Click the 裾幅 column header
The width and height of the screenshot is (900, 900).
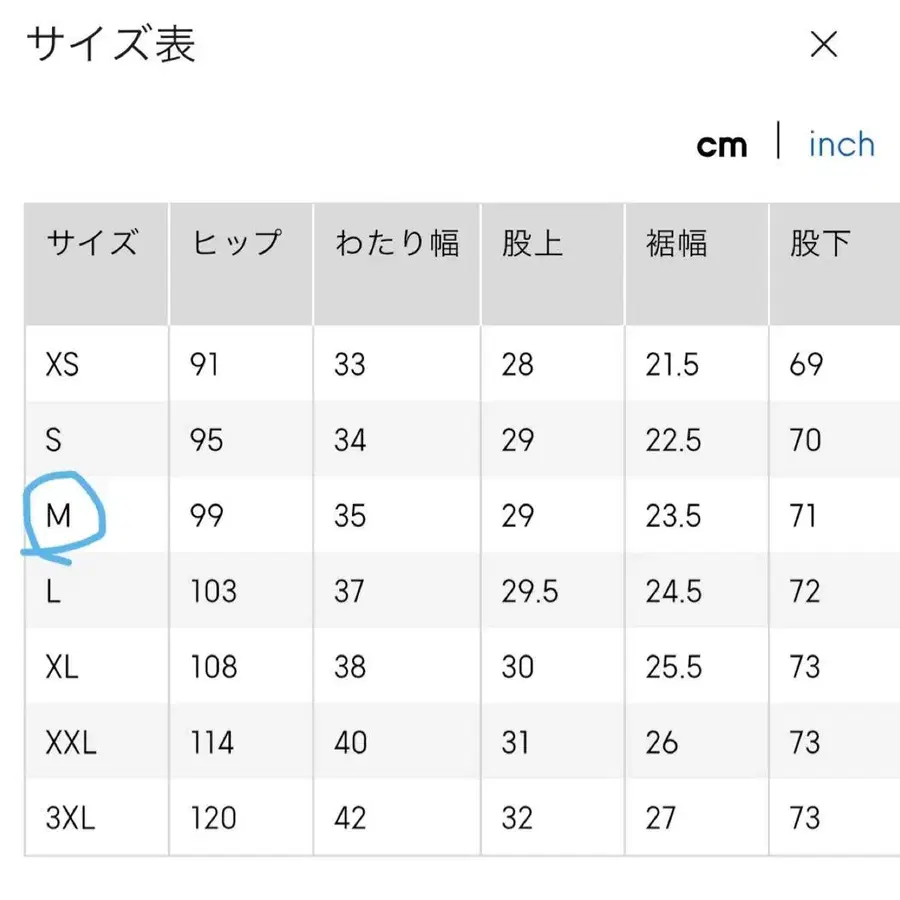(x=675, y=243)
